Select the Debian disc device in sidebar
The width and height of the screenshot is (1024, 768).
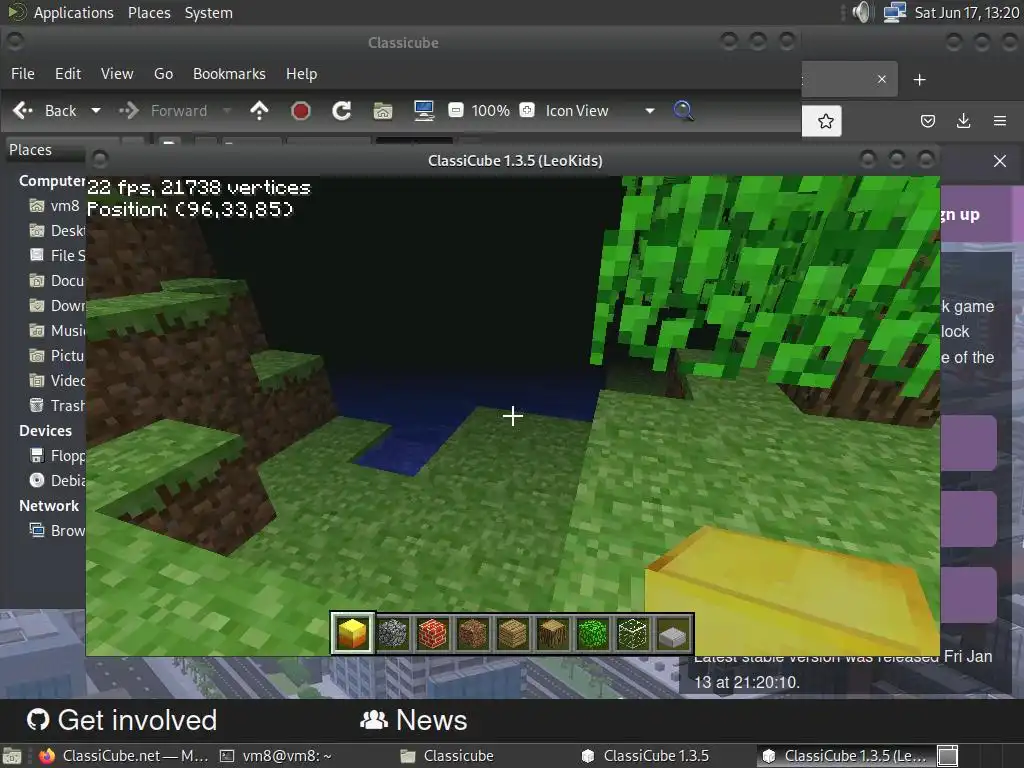[x=56, y=481]
